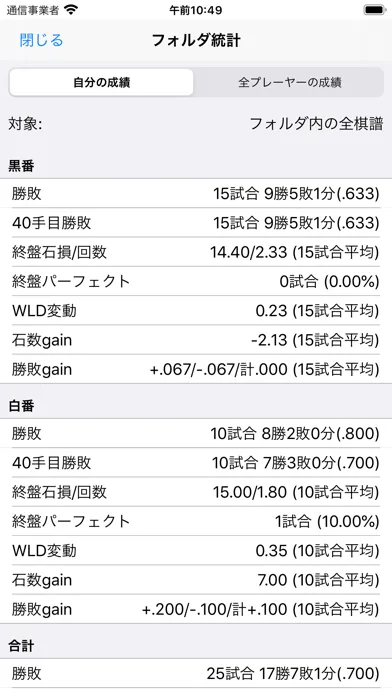Tap 白番 40手目勝敗 row showing 7勝3敗
This screenshot has height=696, width=392.
(x=196, y=463)
